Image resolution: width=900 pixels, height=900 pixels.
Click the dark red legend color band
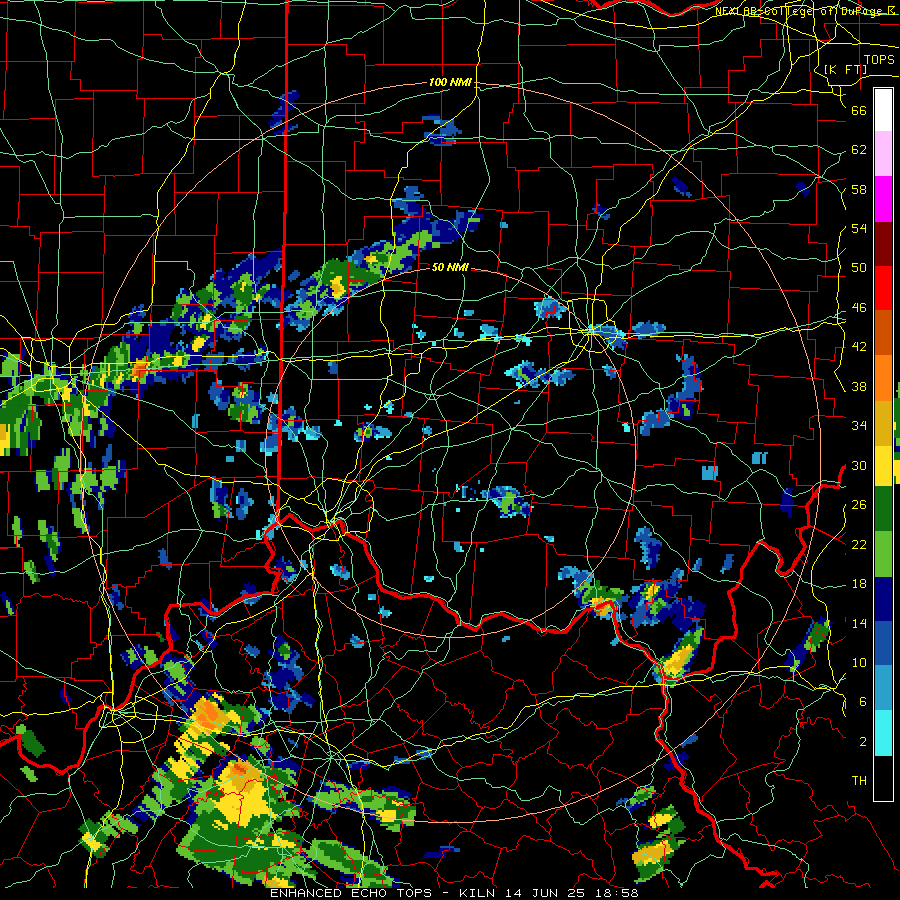pyautogui.click(x=883, y=244)
